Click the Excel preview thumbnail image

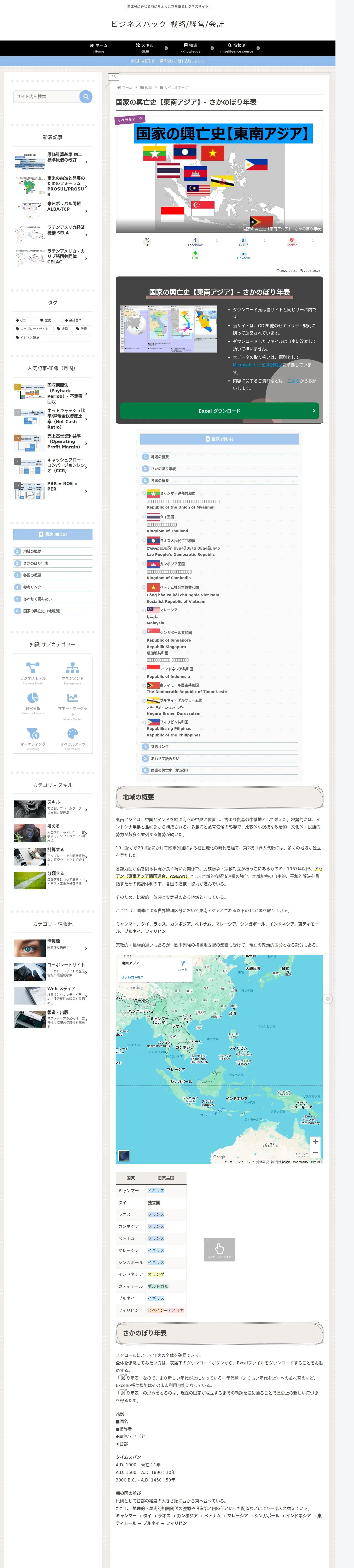point(169,329)
